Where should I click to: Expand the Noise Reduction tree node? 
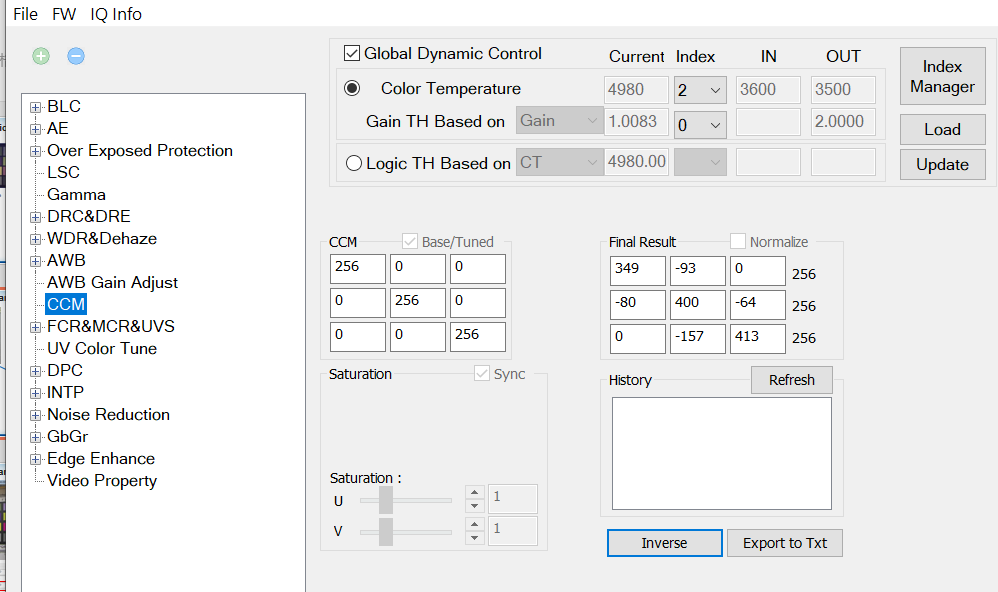(36, 415)
